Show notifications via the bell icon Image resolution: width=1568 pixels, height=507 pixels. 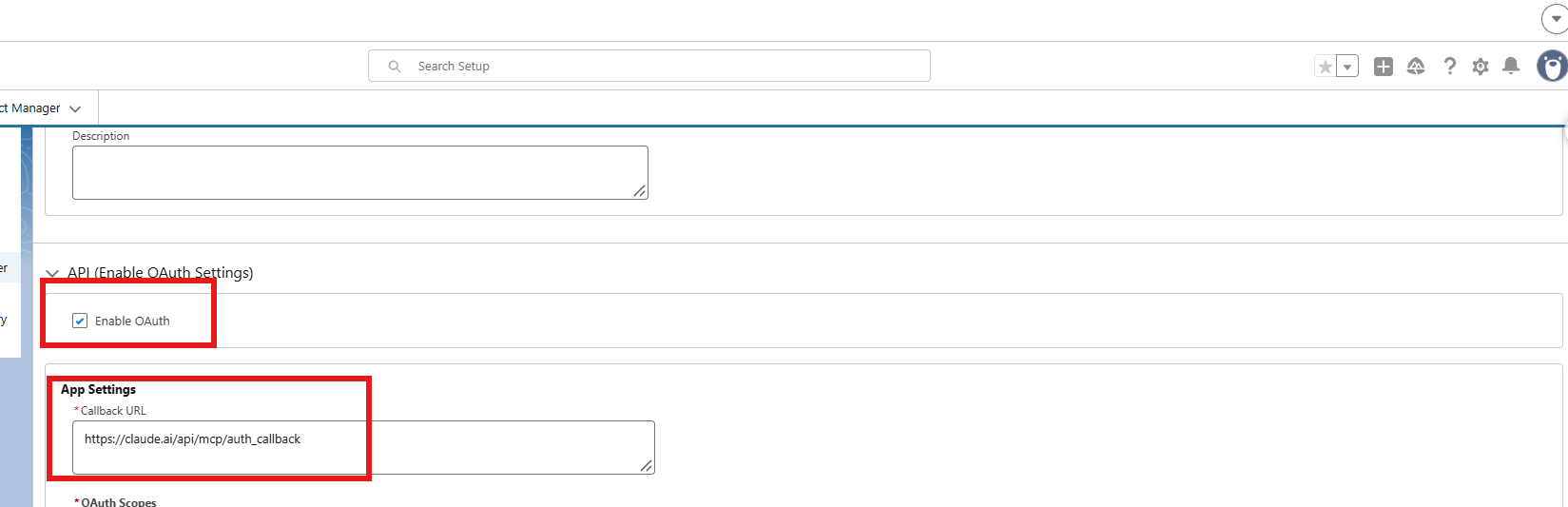point(1511,66)
